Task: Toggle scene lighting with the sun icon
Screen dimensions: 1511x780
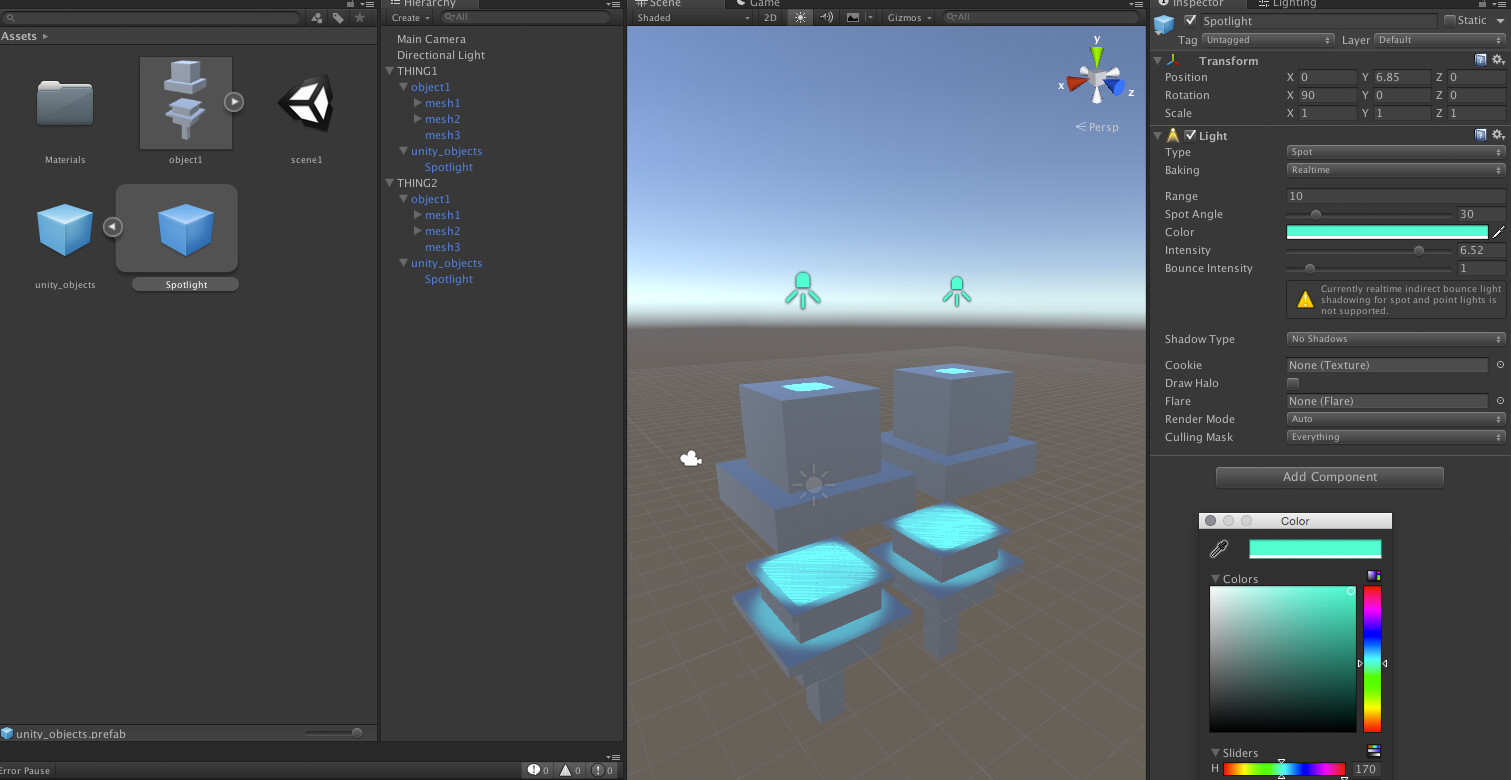Action: coord(798,17)
